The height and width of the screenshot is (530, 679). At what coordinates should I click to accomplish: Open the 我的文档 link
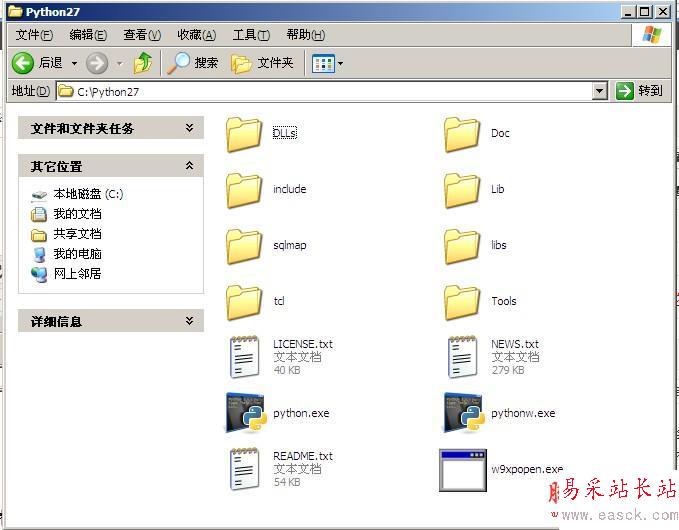coord(78,213)
